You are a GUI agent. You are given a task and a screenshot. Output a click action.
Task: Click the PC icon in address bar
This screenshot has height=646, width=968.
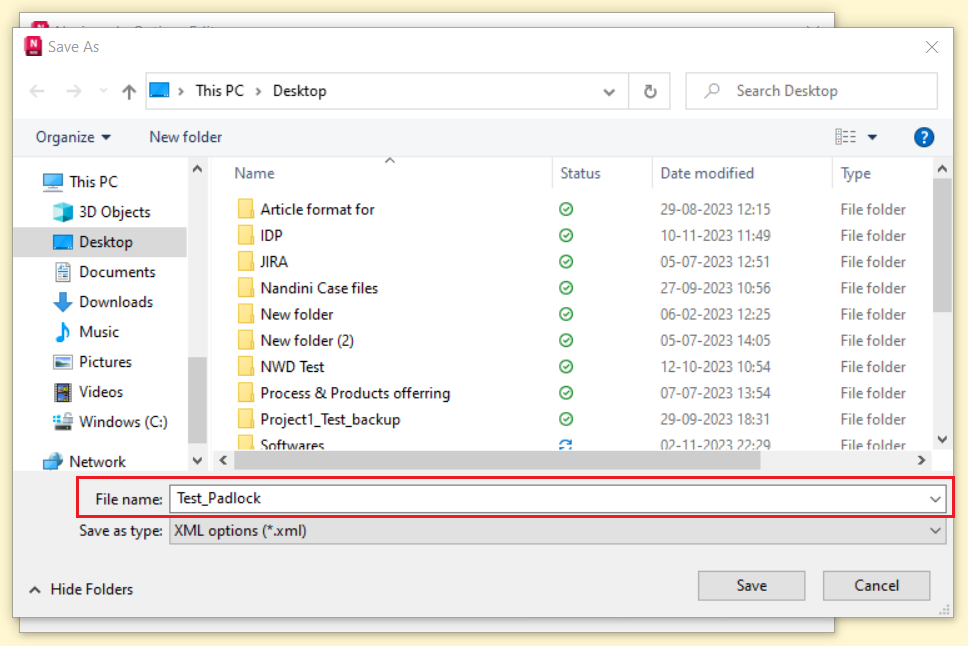[159, 91]
